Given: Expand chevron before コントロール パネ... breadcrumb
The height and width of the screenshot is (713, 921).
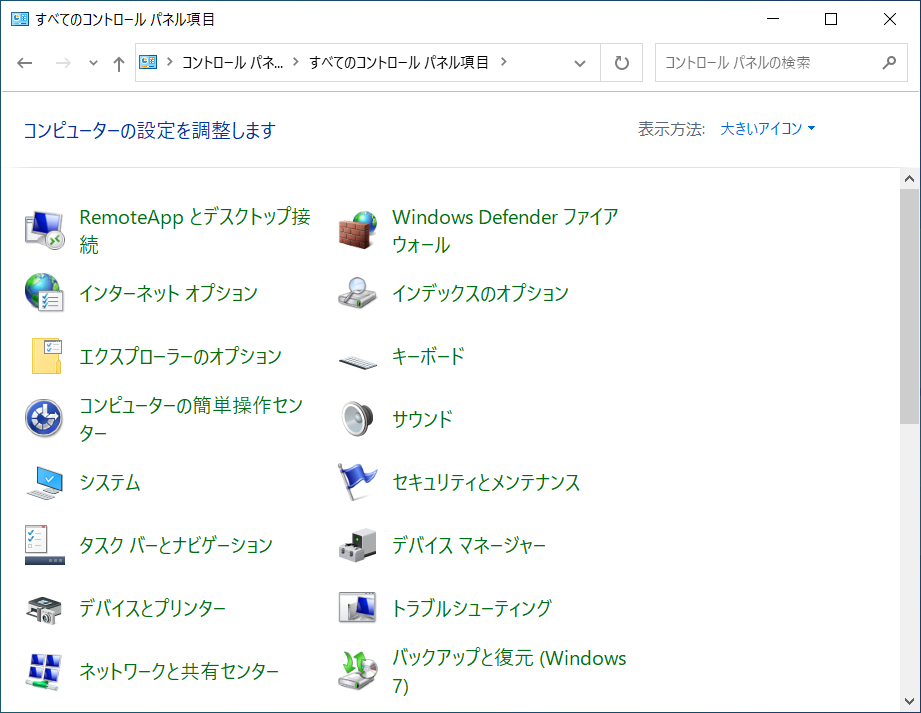Looking at the screenshot, I should coord(170,62).
